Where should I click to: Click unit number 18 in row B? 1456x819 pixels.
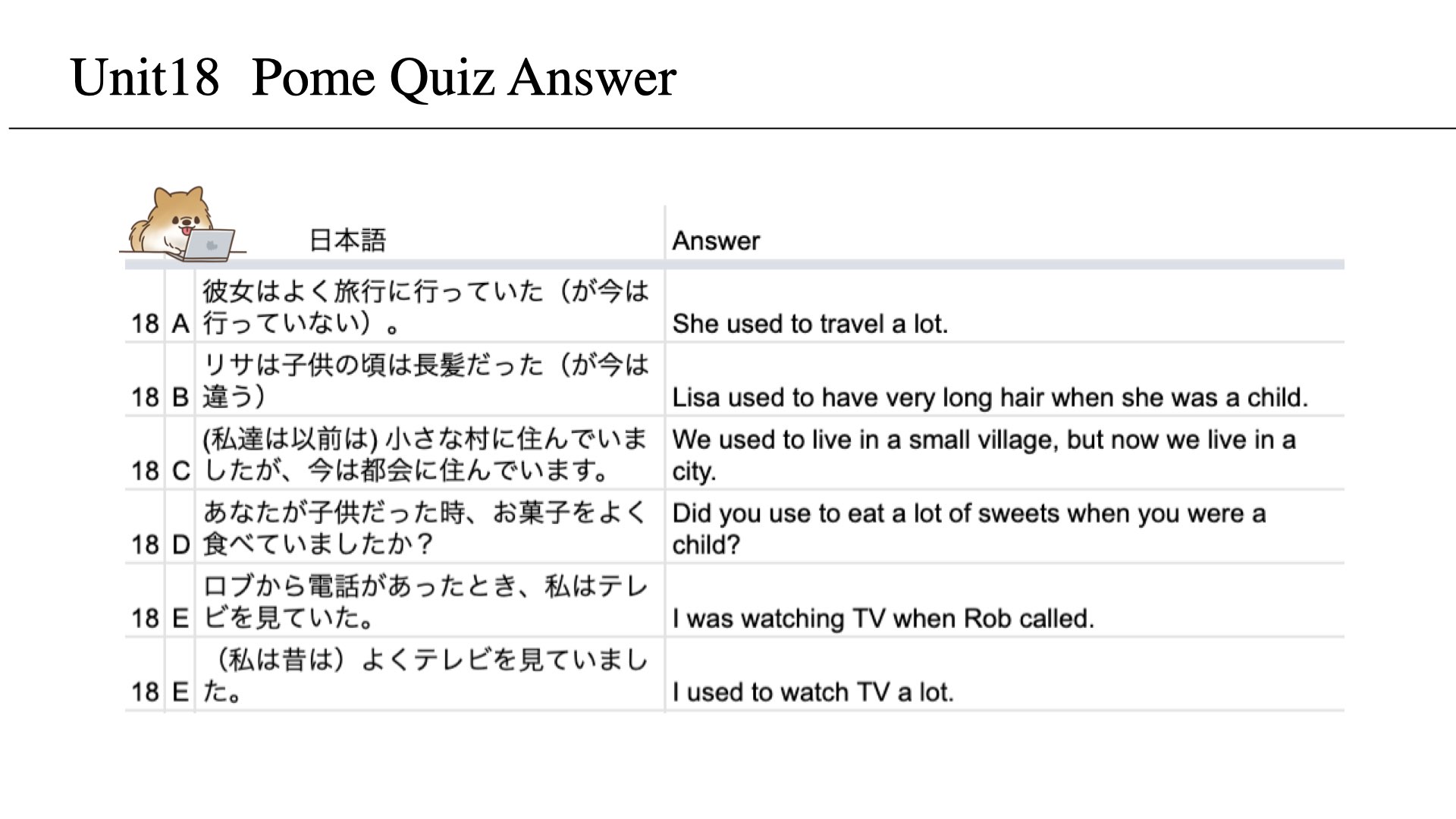pos(145,397)
